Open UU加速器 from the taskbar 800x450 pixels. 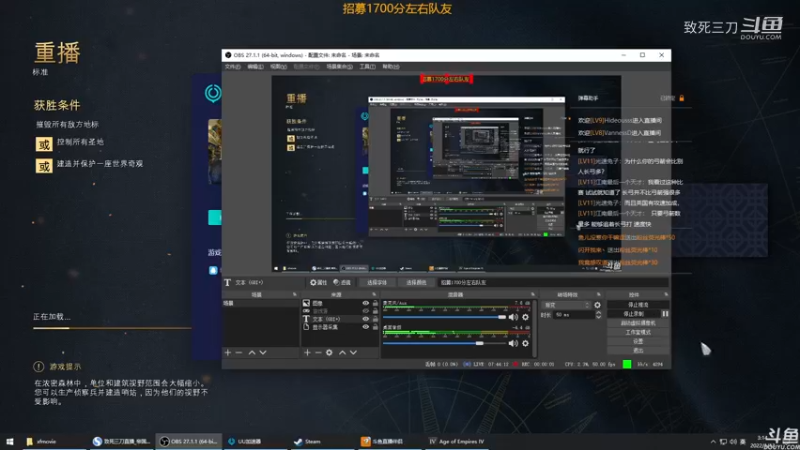pyautogui.click(x=255, y=441)
